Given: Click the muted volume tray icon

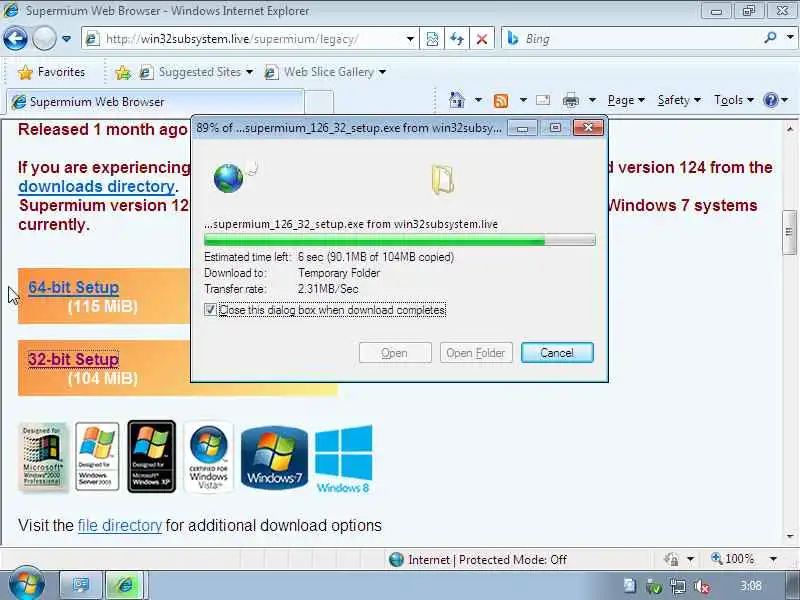Looking at the screenshot, I should 702,586.
